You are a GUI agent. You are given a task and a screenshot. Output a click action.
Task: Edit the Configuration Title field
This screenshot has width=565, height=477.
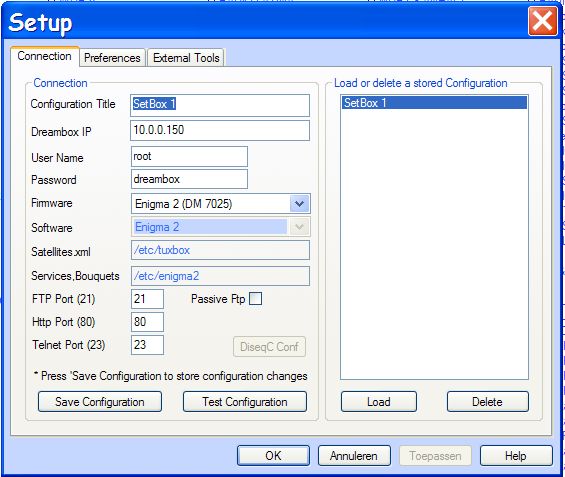220,105
